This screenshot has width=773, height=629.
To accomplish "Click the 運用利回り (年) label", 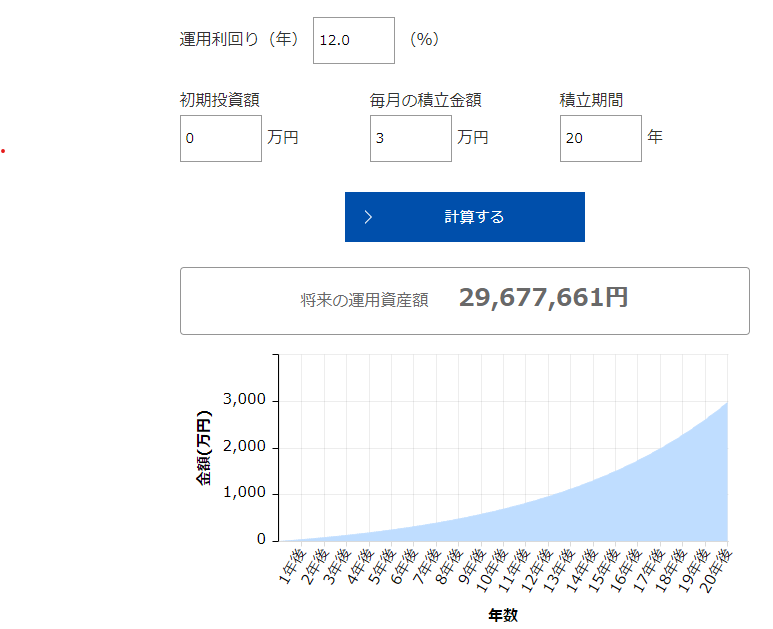I will coord(239,40).
